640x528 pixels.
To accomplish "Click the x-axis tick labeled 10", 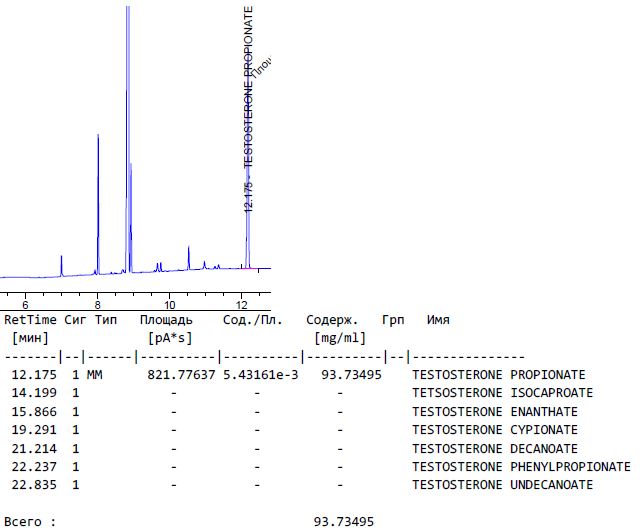I will [169, 303].
